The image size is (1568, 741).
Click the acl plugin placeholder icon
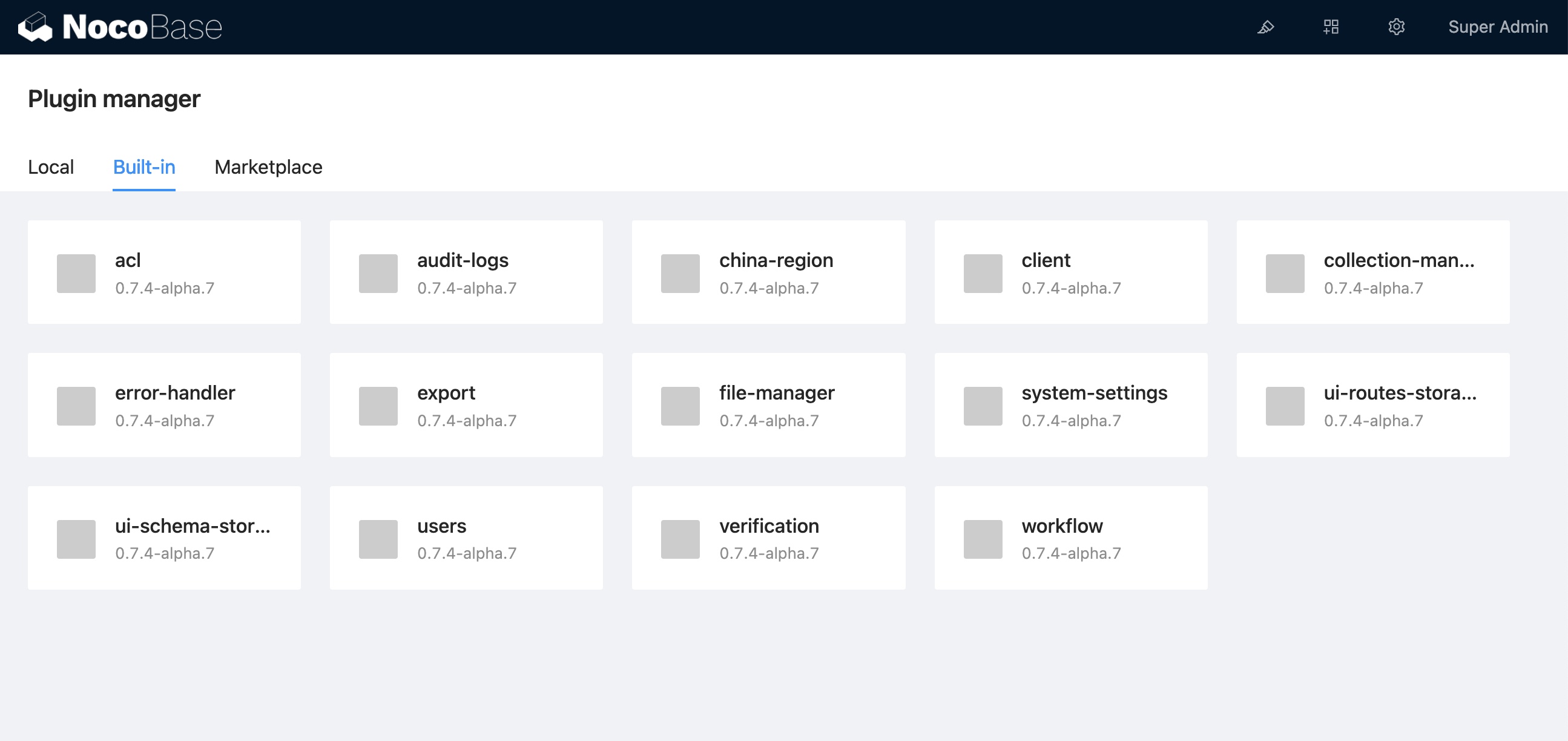(x=76, y=274)
